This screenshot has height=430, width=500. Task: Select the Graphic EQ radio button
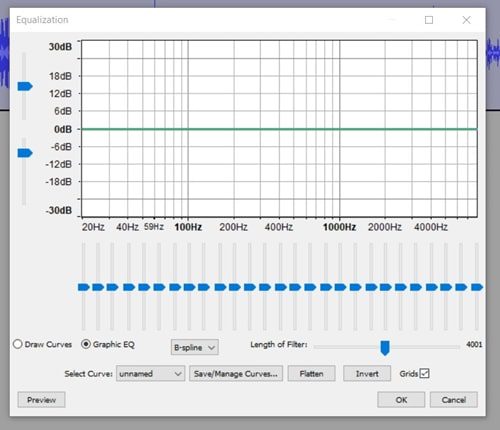point(86,344)
